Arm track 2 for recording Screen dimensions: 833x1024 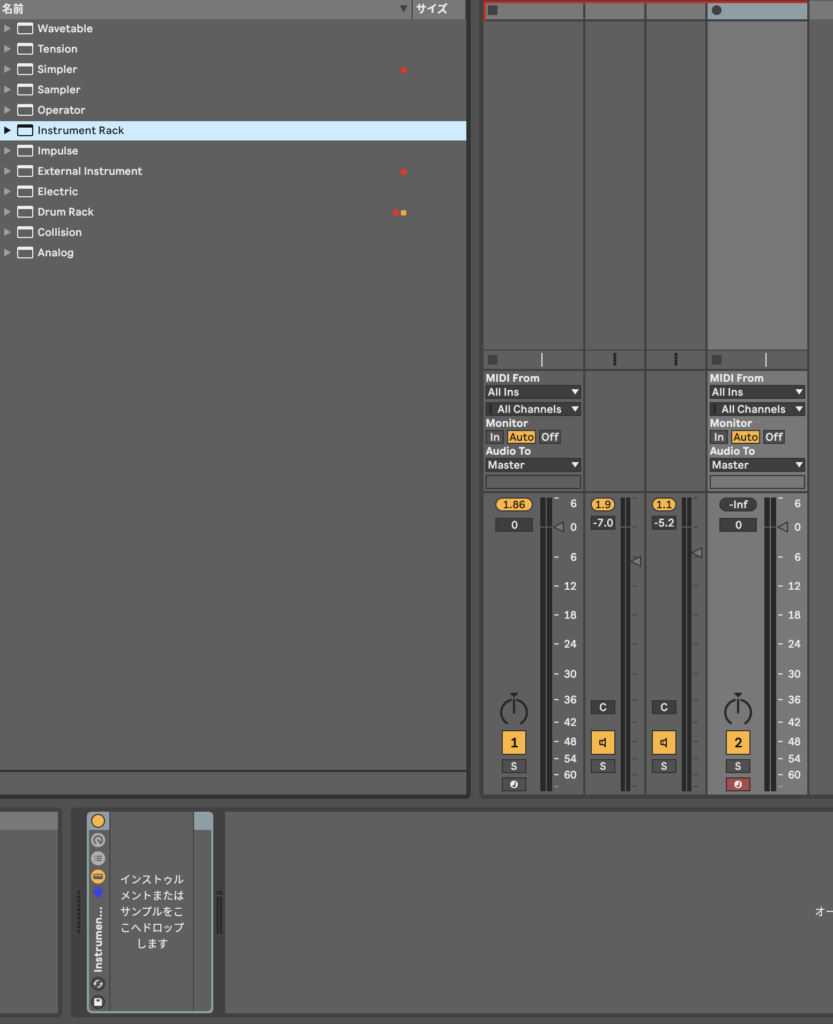737,784
